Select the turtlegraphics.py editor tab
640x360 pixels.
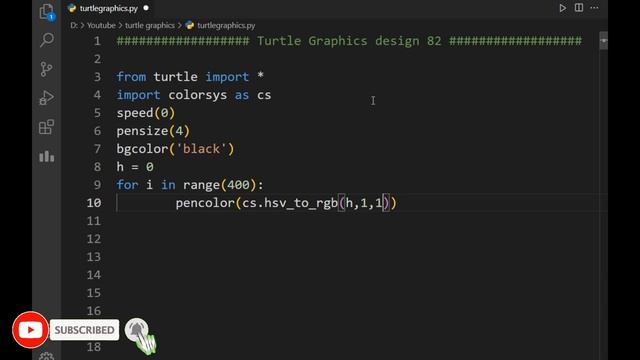click(x=108, y=8)
